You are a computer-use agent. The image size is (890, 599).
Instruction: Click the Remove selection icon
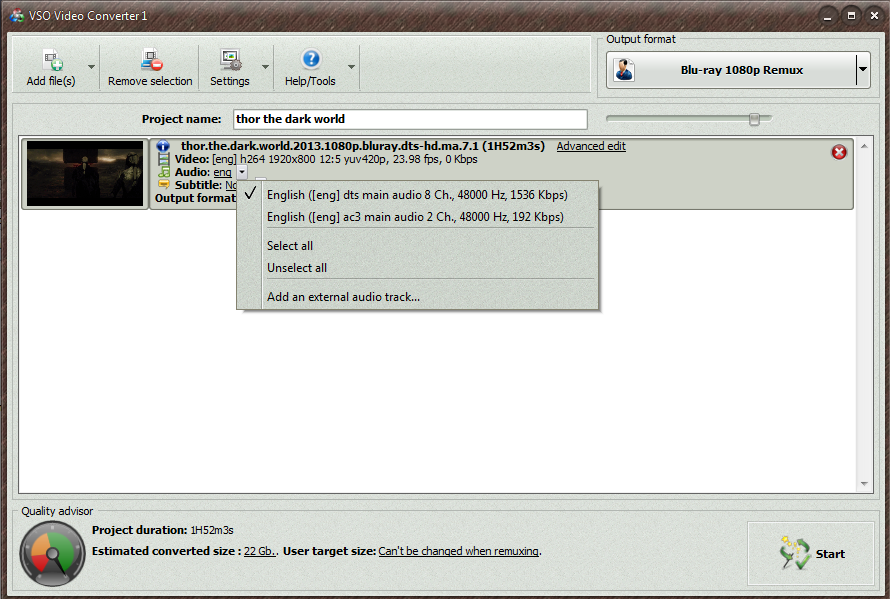(x=152, y=60)
